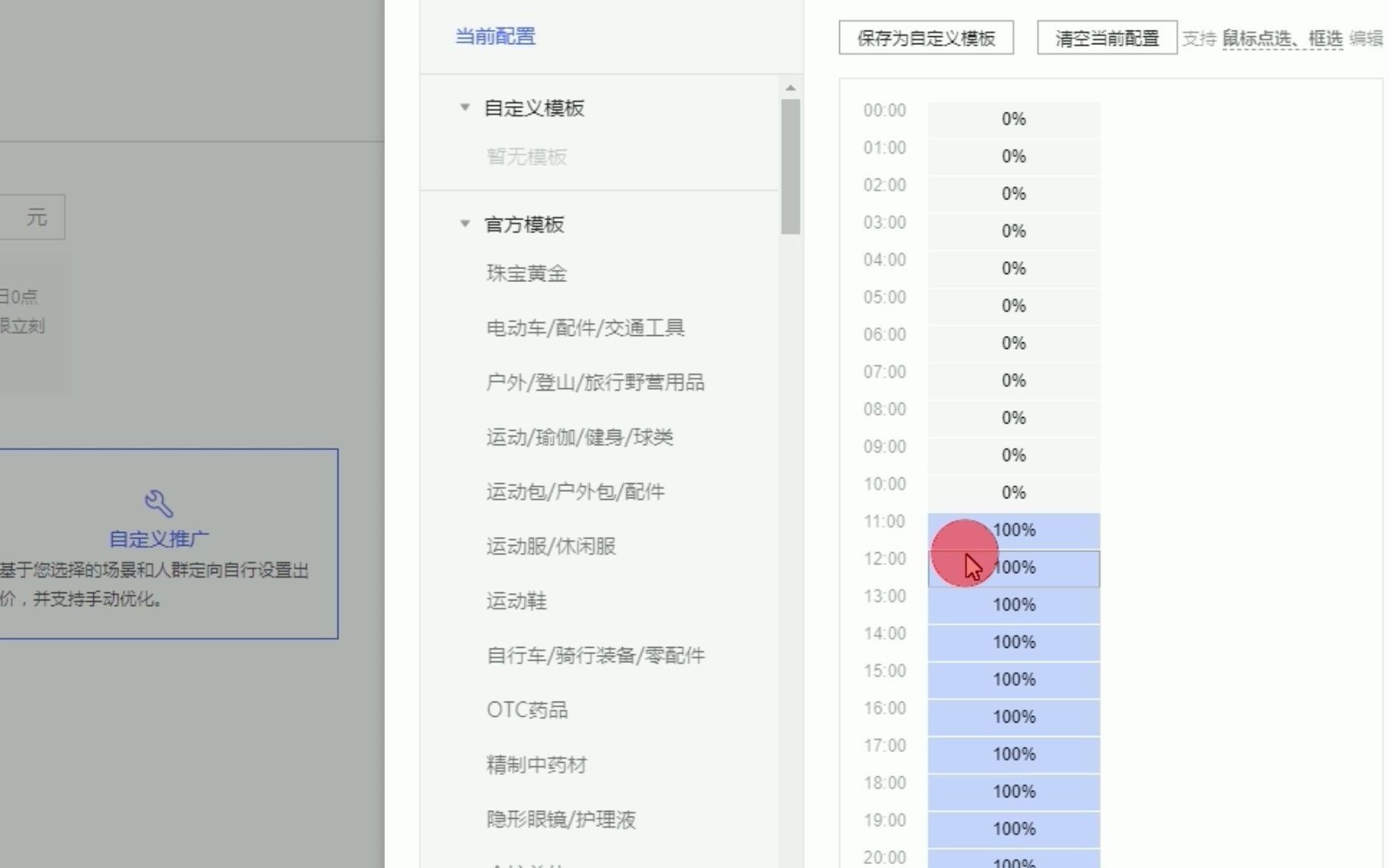Screen dimensions: 1389x868
Task: Select the 隐形眼镜/护理液 template
Action: pos(561,820)
